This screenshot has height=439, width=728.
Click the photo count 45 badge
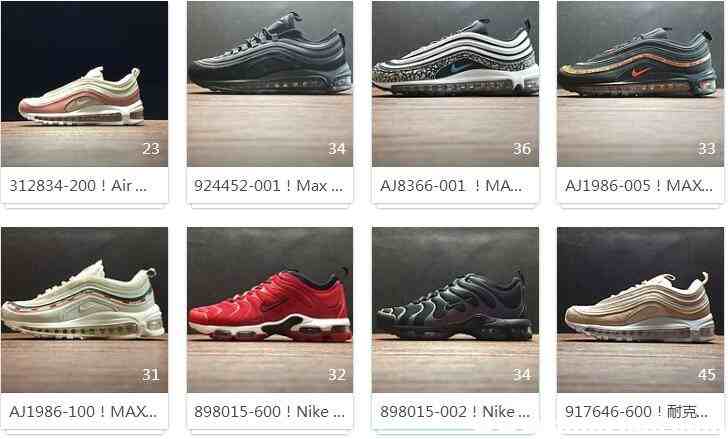tap(707, 375)
